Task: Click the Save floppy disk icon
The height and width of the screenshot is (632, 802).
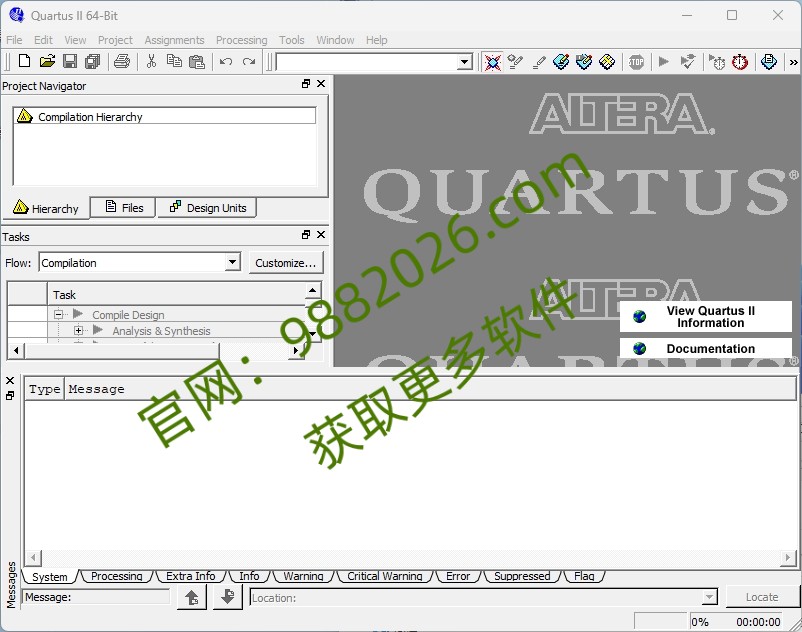Action: [70, 61]
